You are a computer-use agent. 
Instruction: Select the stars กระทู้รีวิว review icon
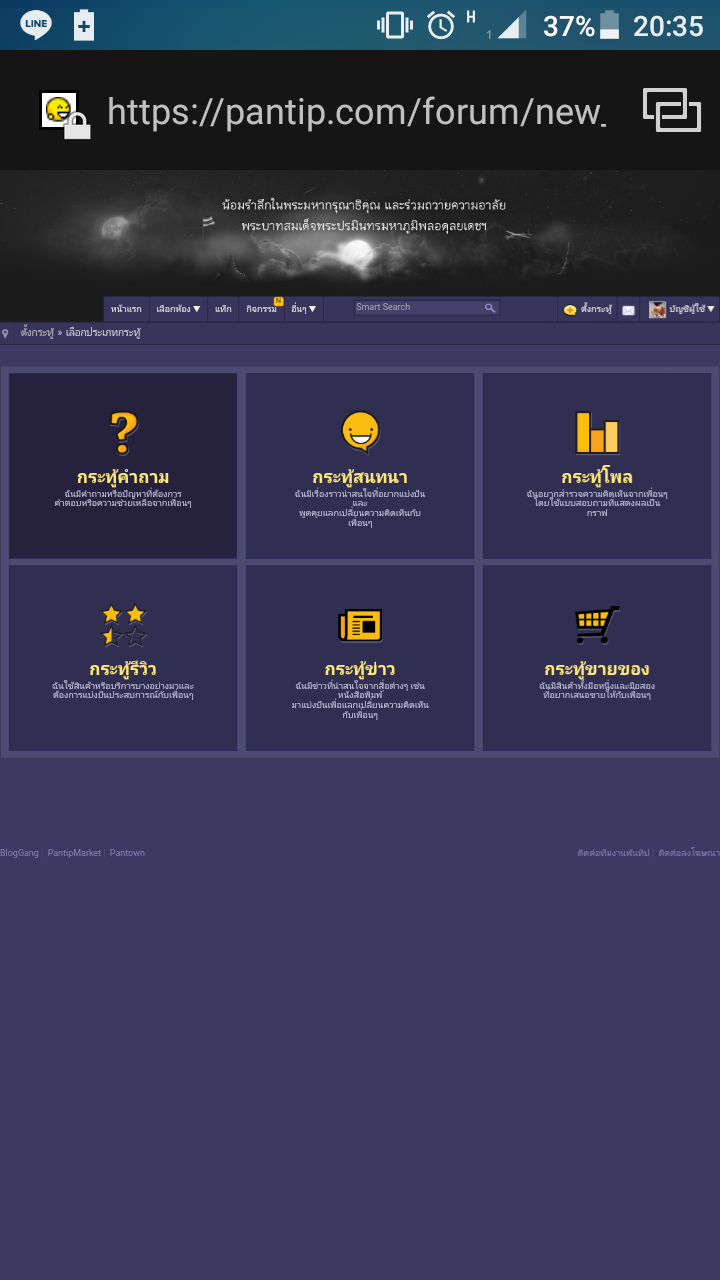(123, 625)
